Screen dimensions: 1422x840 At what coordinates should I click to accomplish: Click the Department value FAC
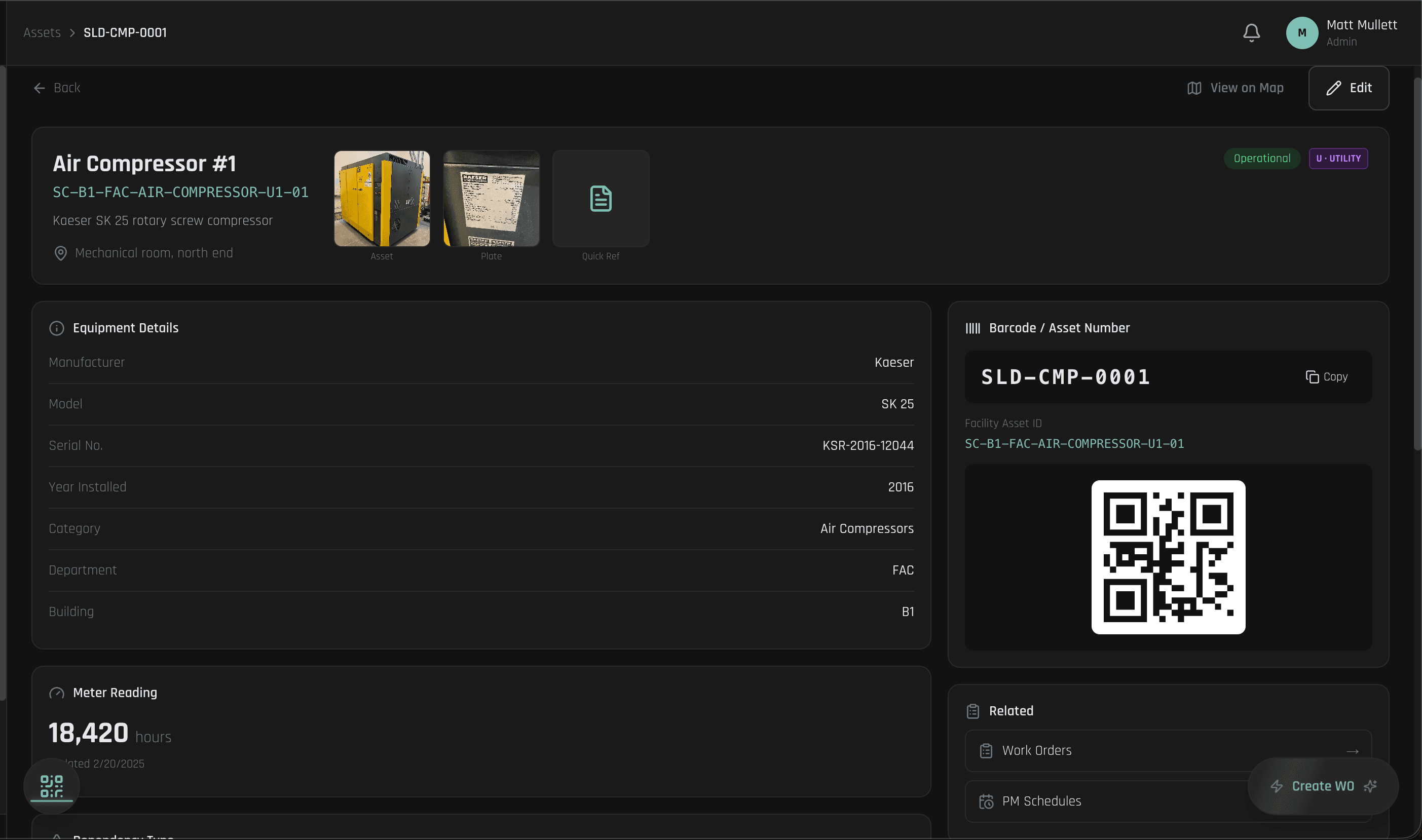coord(903,570)
